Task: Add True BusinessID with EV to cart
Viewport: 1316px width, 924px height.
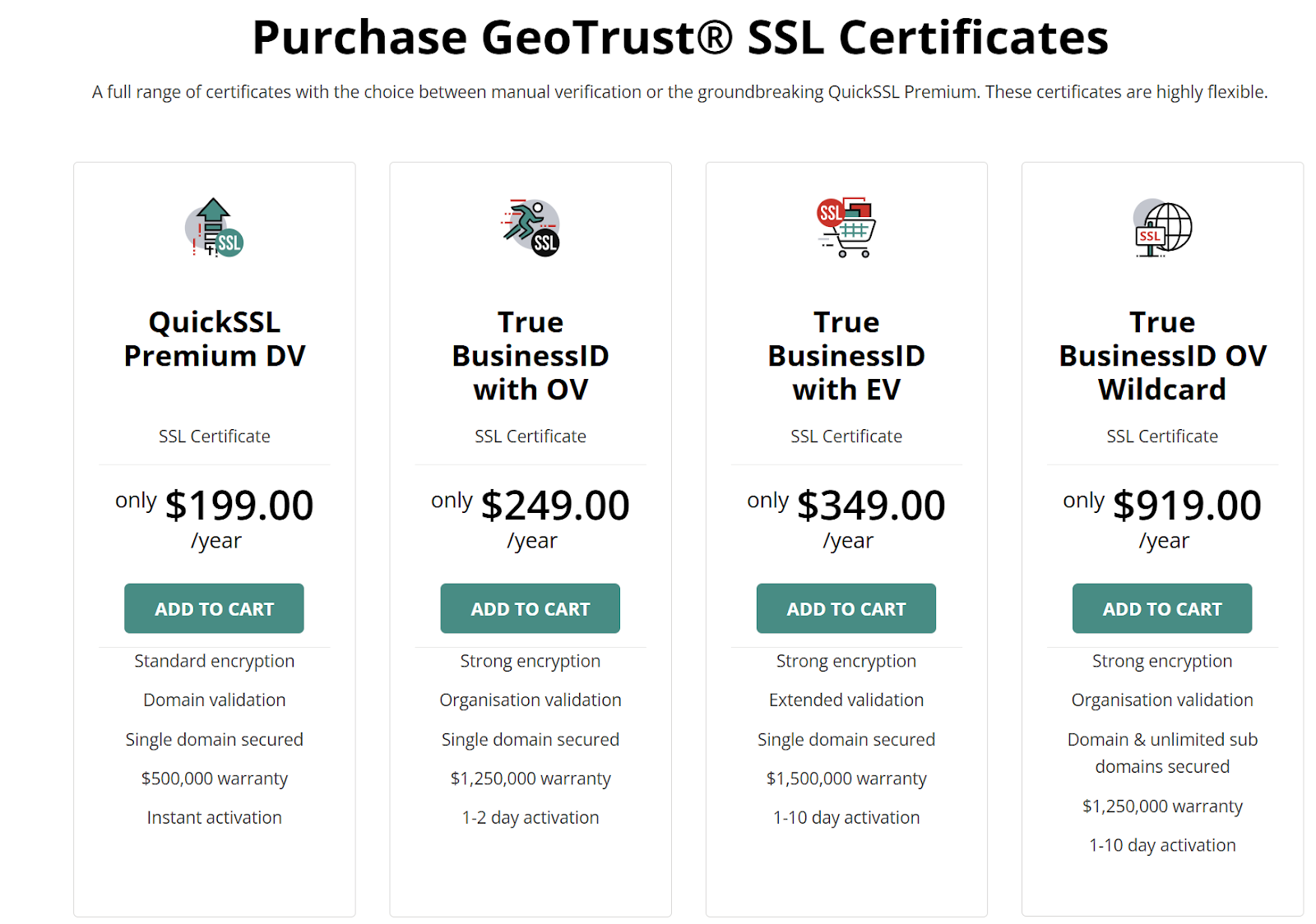Action: tap(846, 608)
